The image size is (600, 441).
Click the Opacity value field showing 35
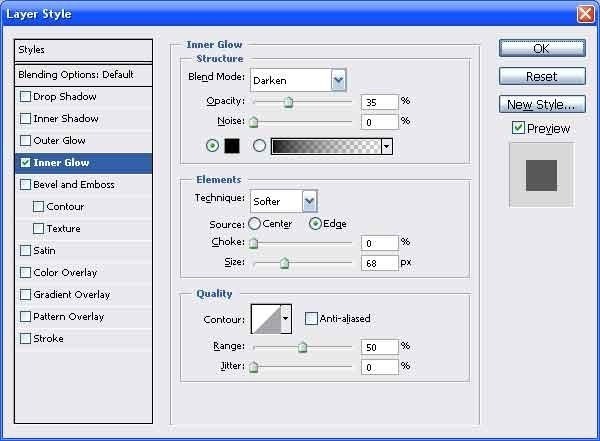pyautogui.click(x=380, y=102)
